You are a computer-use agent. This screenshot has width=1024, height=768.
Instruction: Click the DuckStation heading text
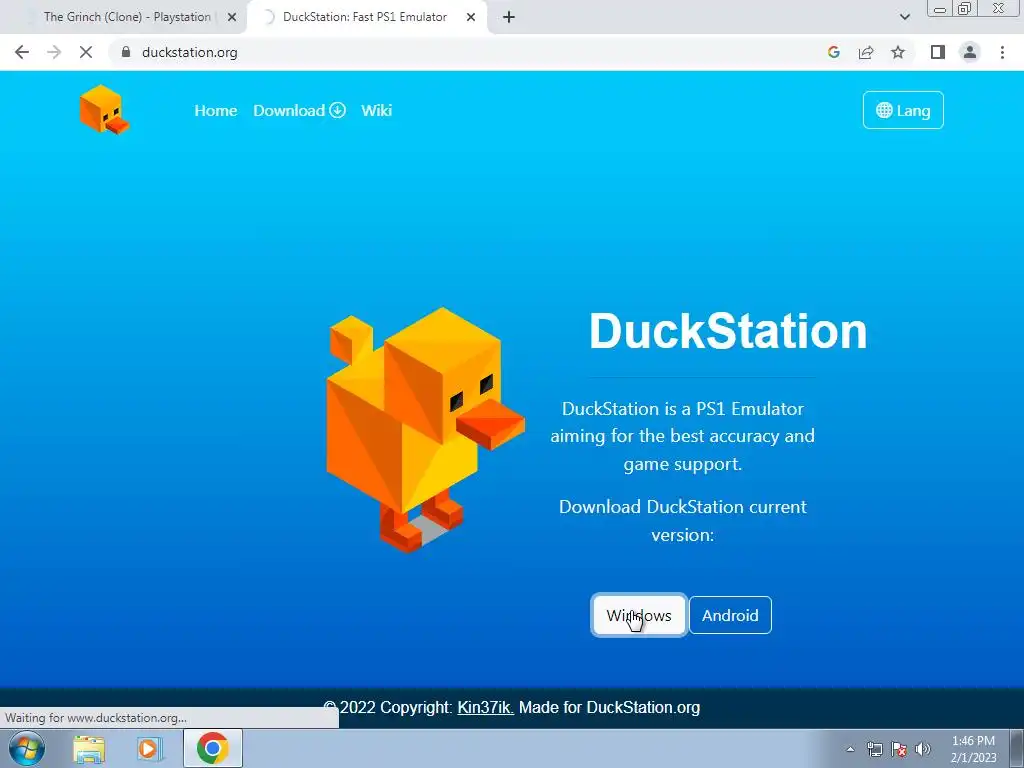pyautogui.click(x=728, y=331)
